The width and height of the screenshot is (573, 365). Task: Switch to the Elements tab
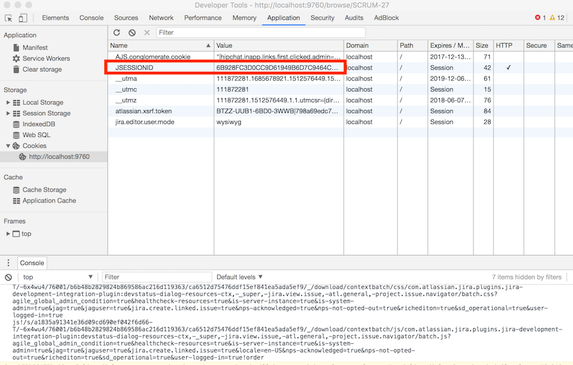tap(55, 18)
